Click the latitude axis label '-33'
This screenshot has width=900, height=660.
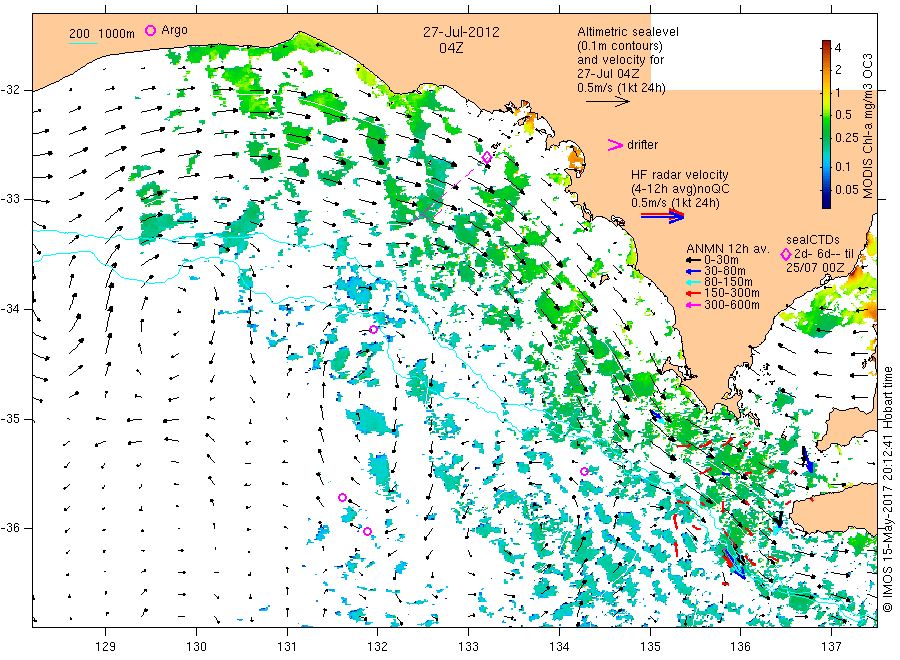(x=11, y=199)
